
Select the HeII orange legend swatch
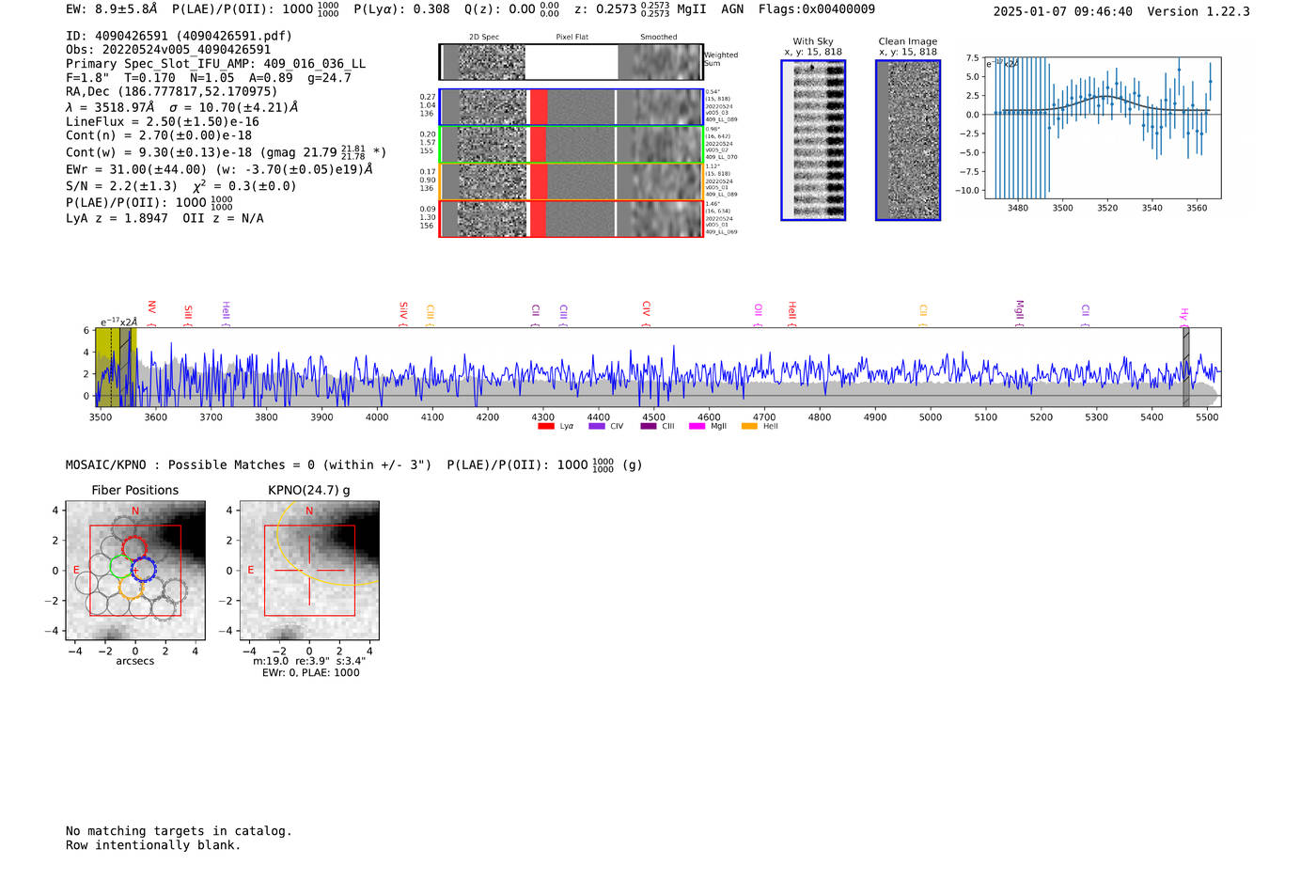pyautogui.click(x=749, y=426)
